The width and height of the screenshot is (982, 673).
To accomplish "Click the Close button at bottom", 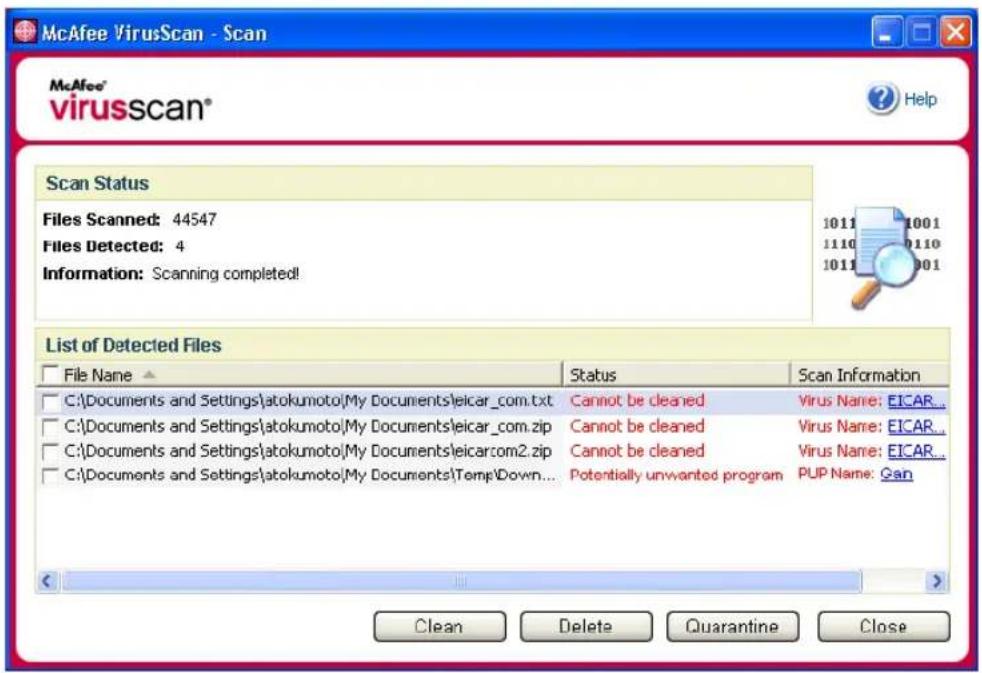I will 884,626.
